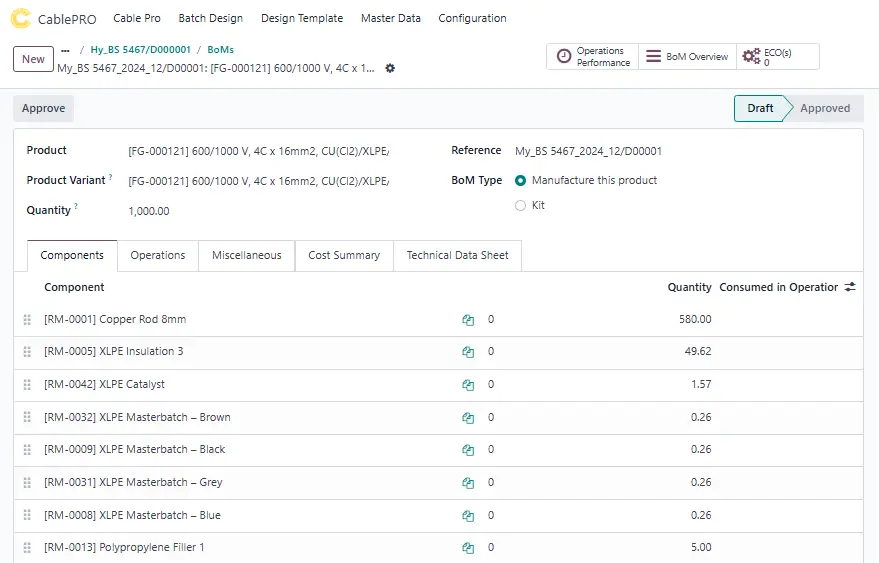879x563 pixels.
Task: Click the Reference field My_BS 5467_2024_12/D00001
Action: [x=589, y=151]
